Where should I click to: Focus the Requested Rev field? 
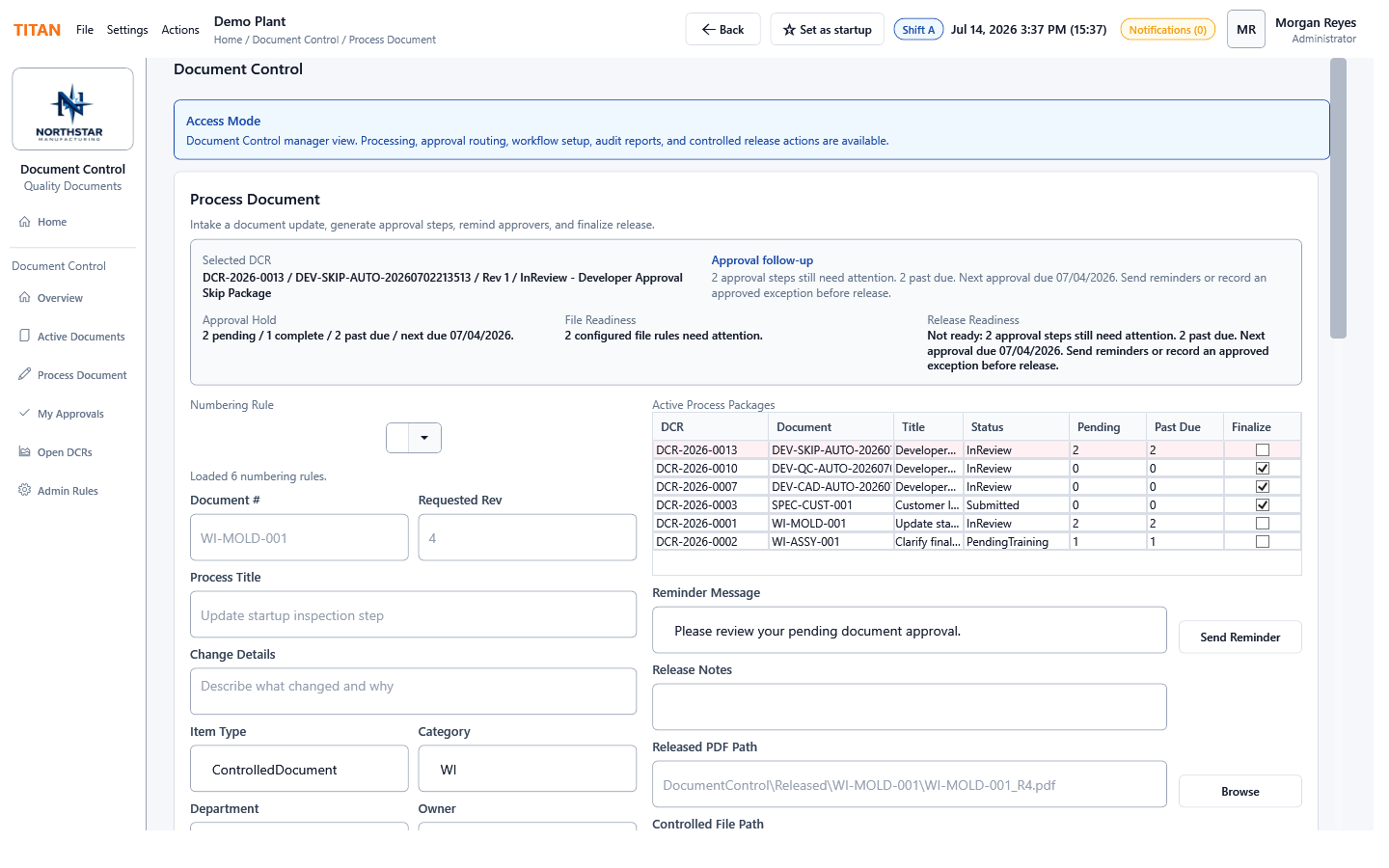point(528,538)
